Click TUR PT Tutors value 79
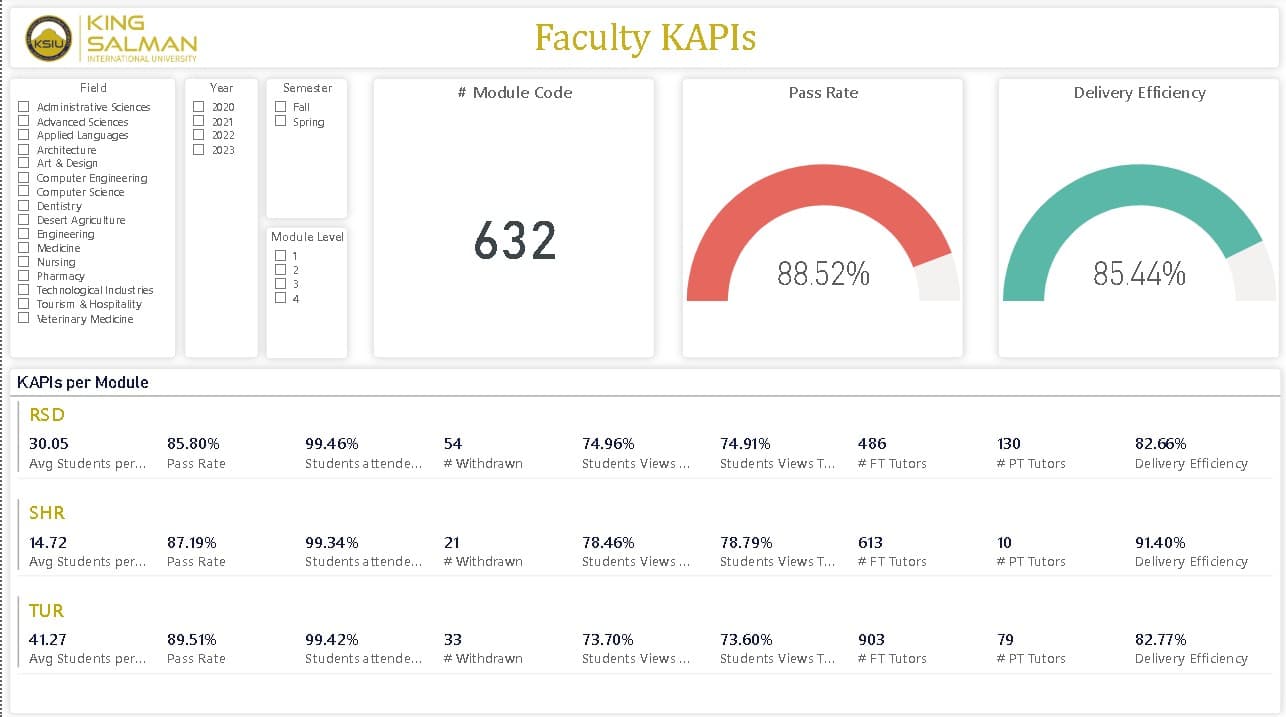Image resolution: width=1286 pixels, height=717 pixels. 1005,639
